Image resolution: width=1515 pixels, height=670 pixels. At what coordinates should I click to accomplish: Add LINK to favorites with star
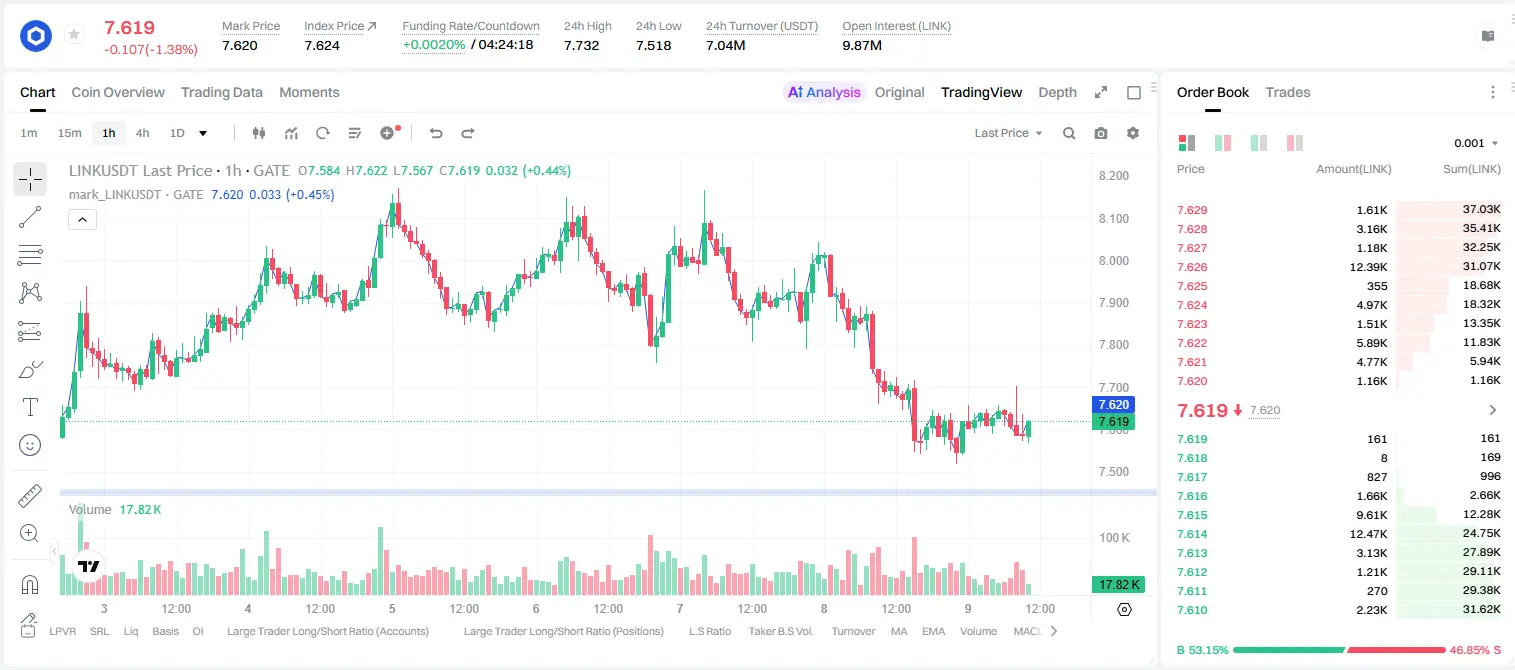click(74, 35)
